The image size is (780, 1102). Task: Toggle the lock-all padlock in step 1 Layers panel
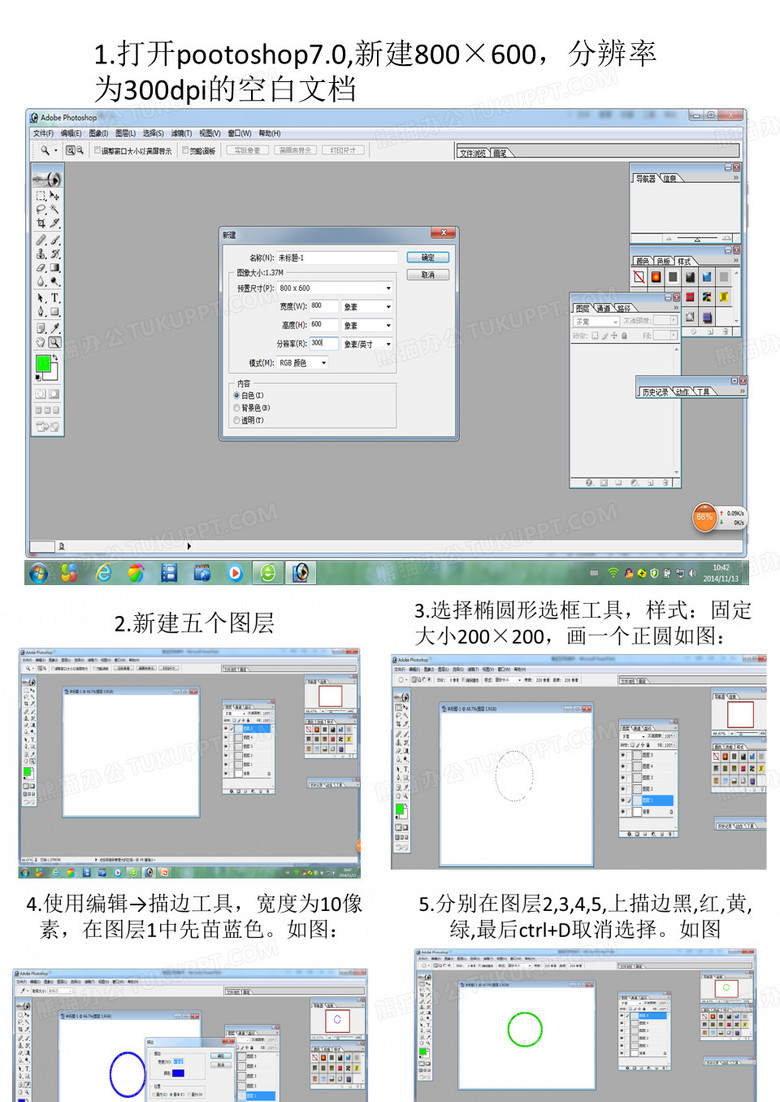(624, 336)
